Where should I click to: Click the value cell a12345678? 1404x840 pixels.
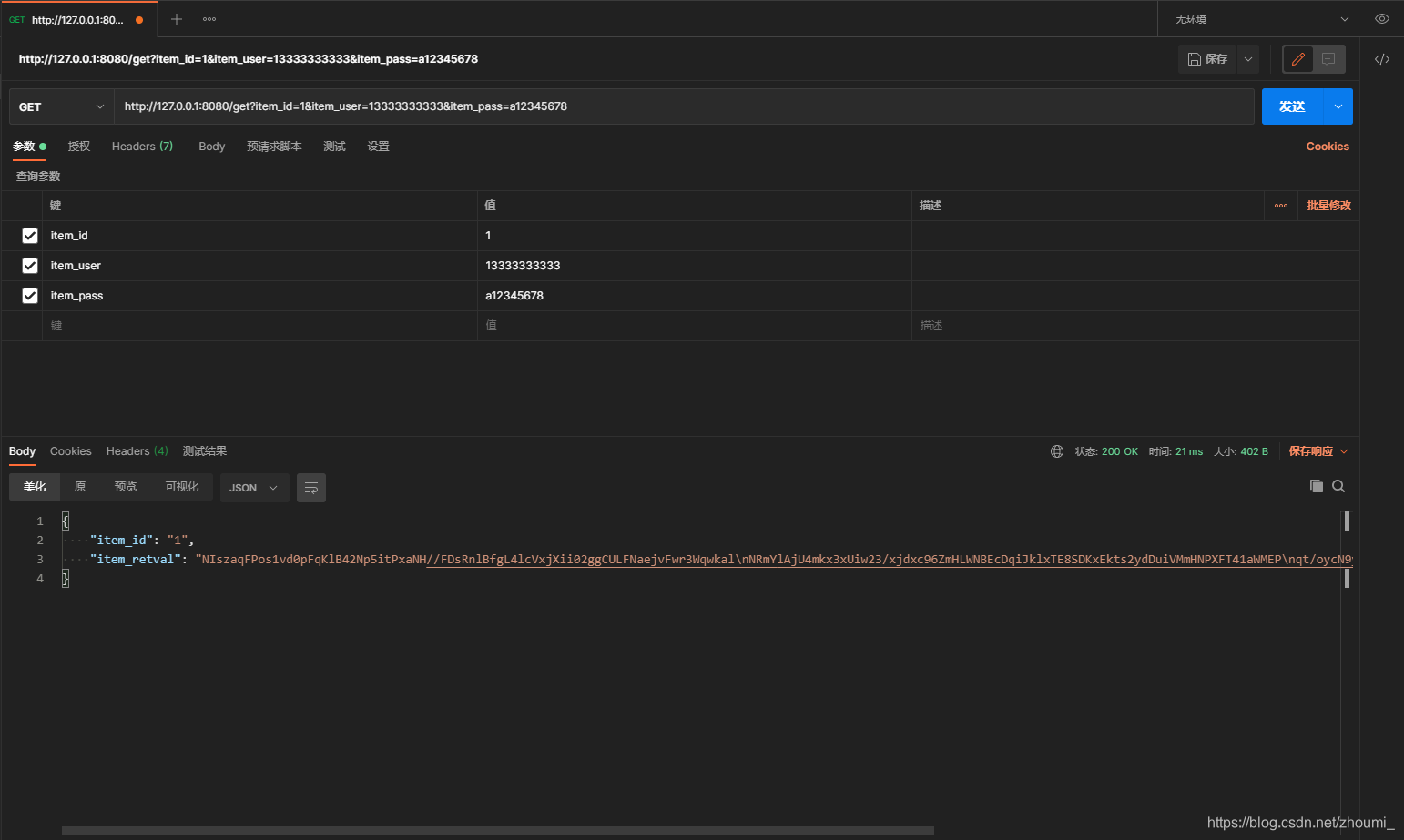click(695, 296)
